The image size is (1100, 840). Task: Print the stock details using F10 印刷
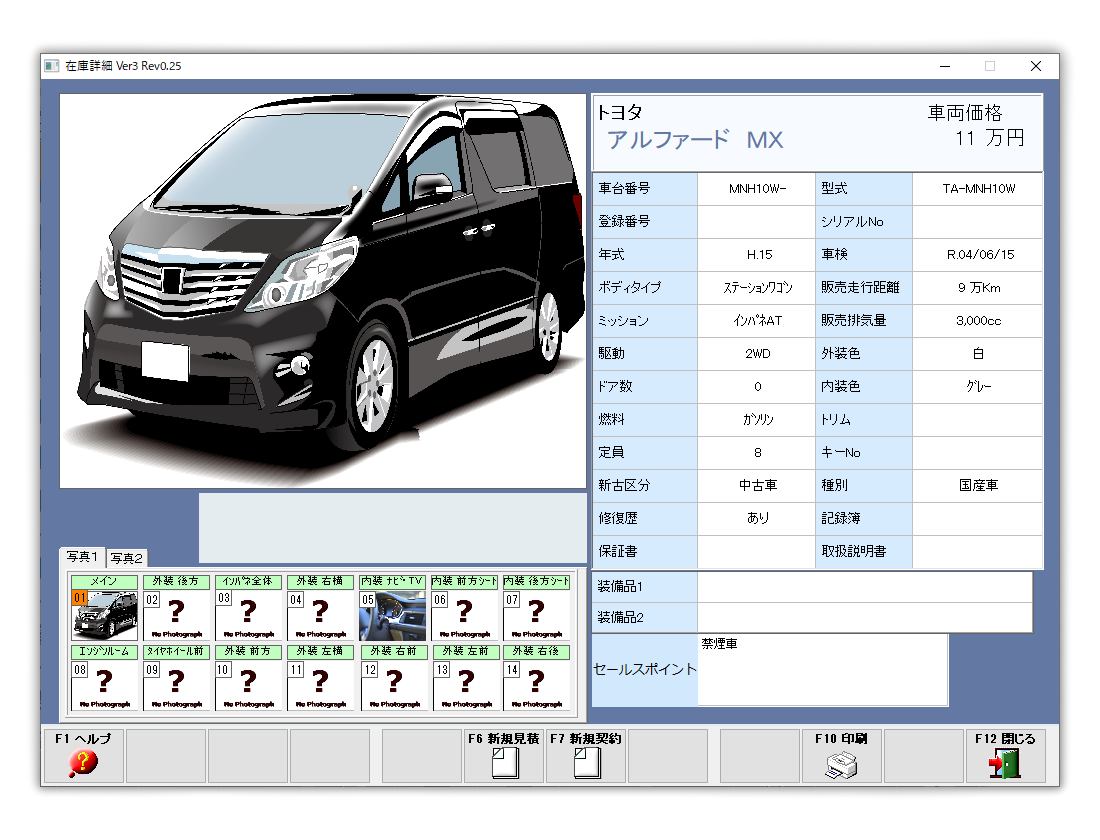(842, 755)
